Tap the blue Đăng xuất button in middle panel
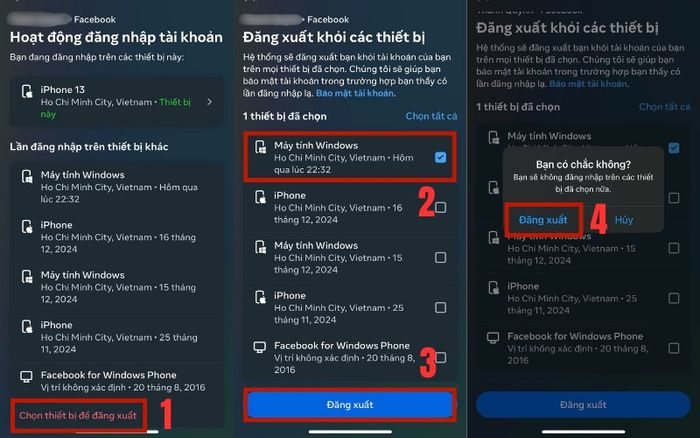Viewport: 700px width, 438px height. (x=350, y=405)
